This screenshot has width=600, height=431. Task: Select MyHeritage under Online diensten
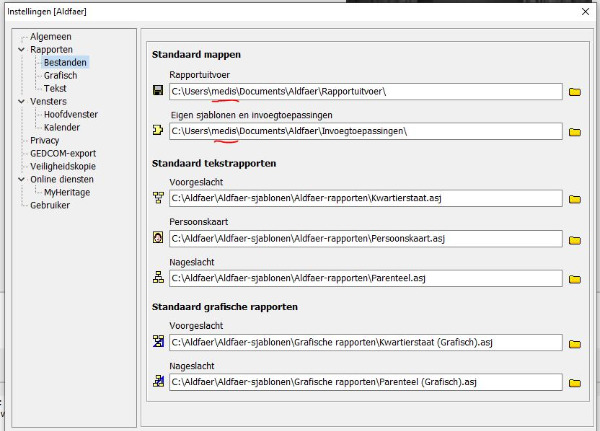point(72,193)
